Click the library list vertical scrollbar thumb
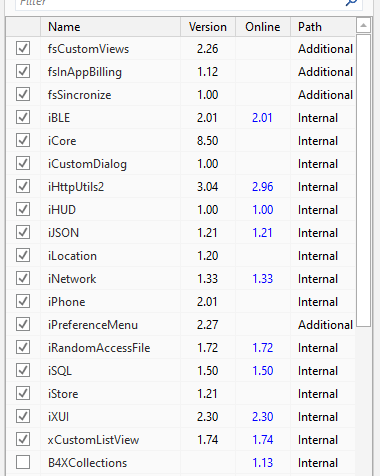This screenshot has width=380, height=476. click(363, 180)
